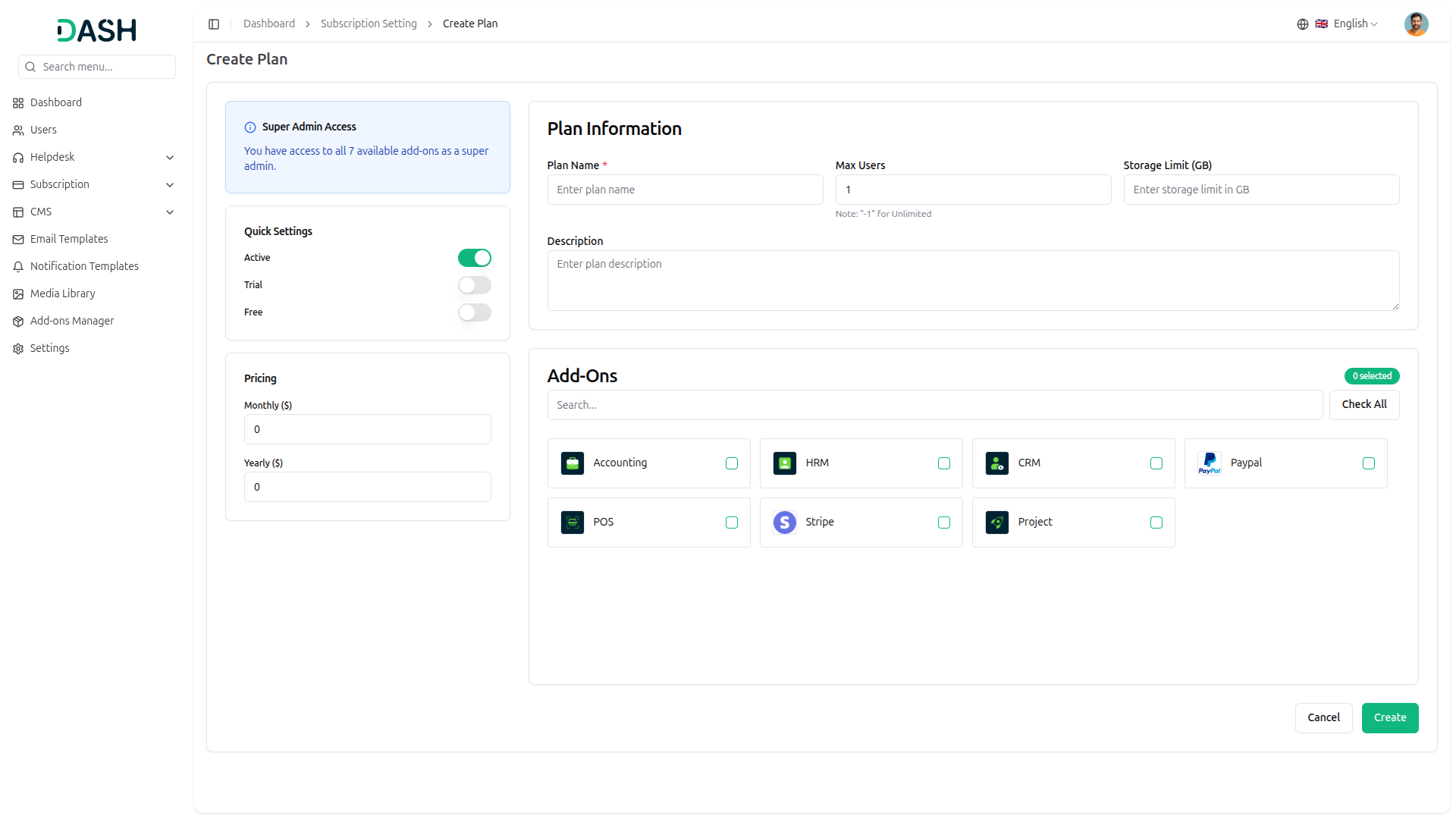The height and width of the screenshot is (819, 1456).
Task: Click the HRM add-on icon
Action: point(785,463)
